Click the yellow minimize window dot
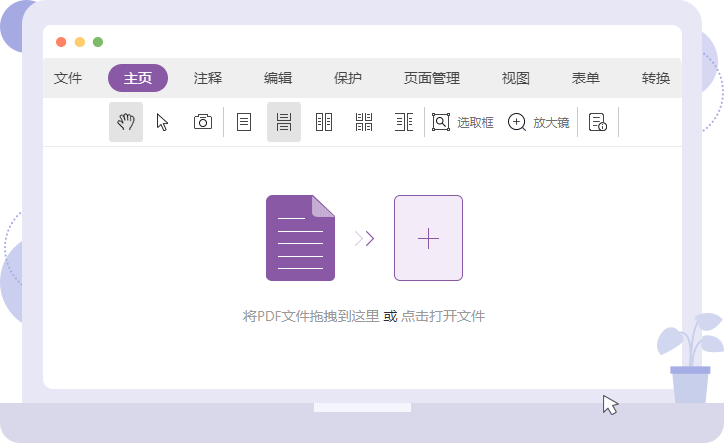The image size is (724, 443). tap(79, 42)
